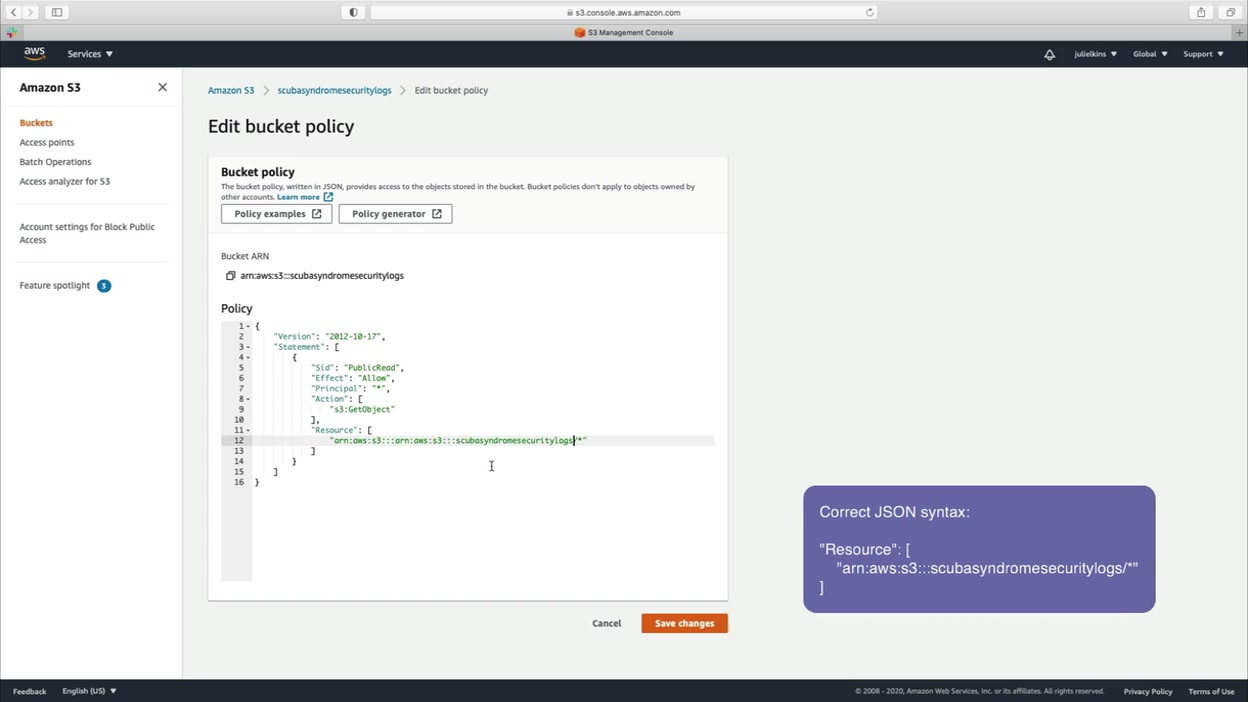Viewport: 1248px width, 702px height.
Task: Open Feature spotlight in sidebar
Action: 55,286
